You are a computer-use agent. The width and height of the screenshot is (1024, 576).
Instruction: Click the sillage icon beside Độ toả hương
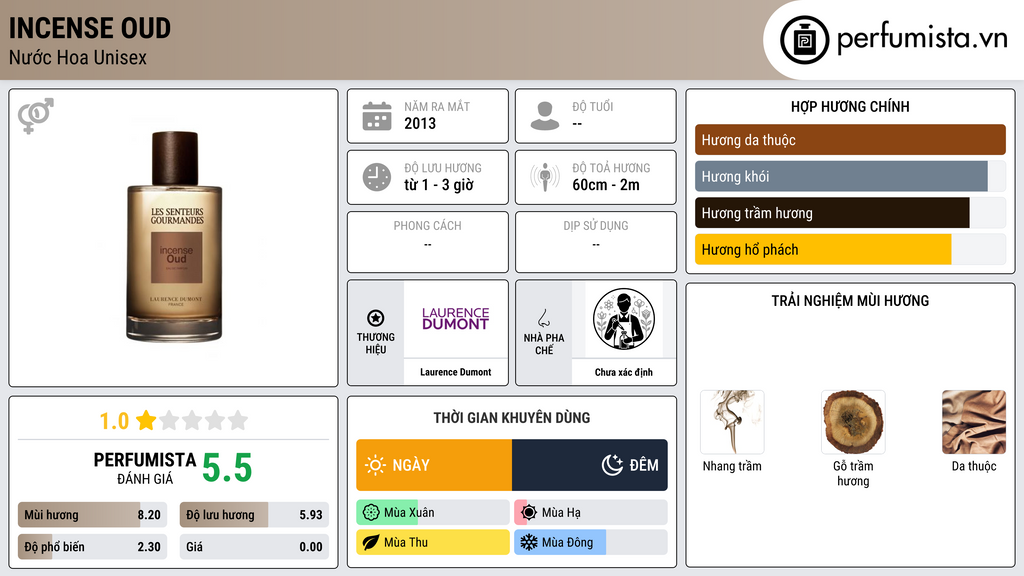tap(545, 177)
